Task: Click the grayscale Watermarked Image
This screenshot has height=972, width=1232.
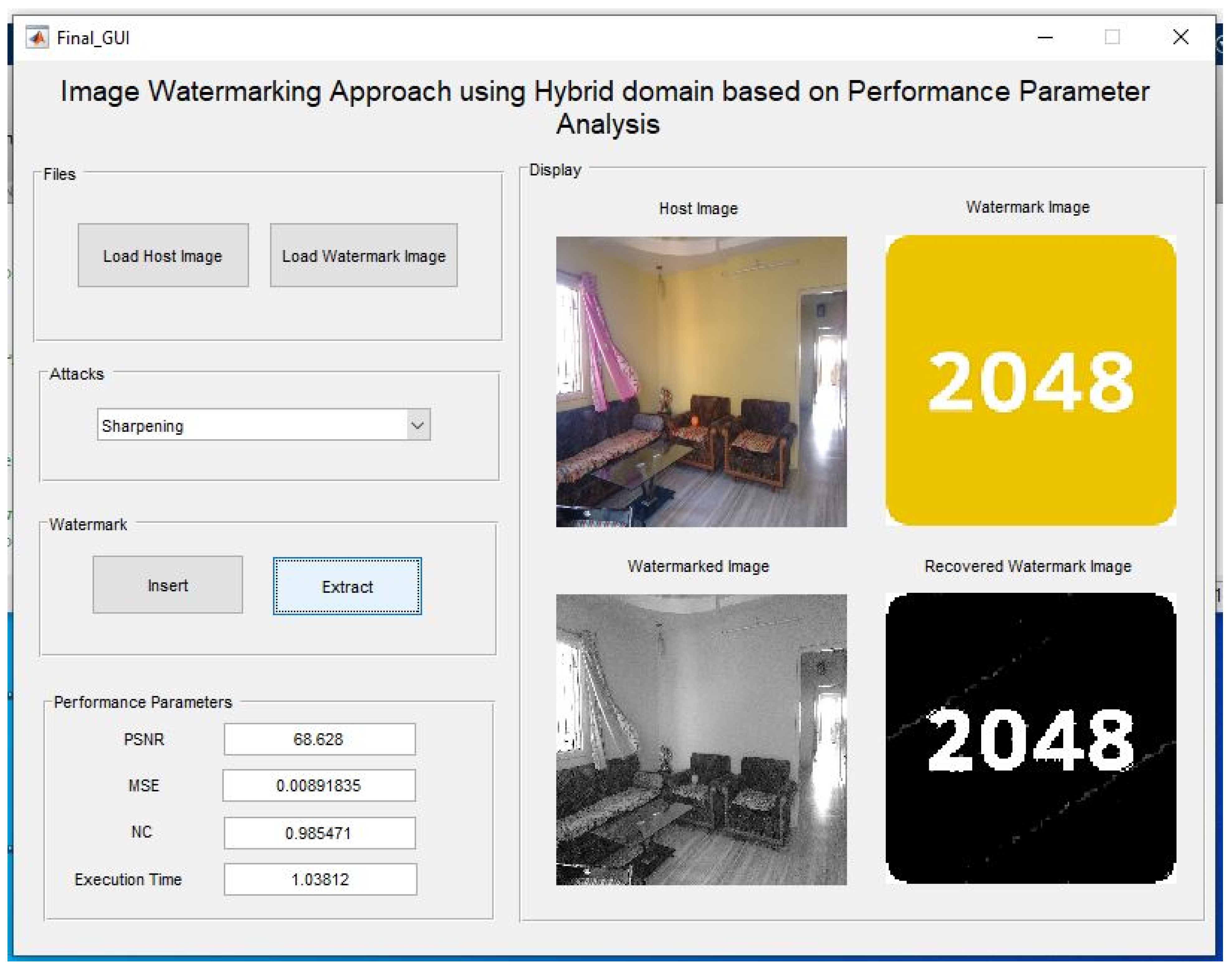Action: click(701, 739)
